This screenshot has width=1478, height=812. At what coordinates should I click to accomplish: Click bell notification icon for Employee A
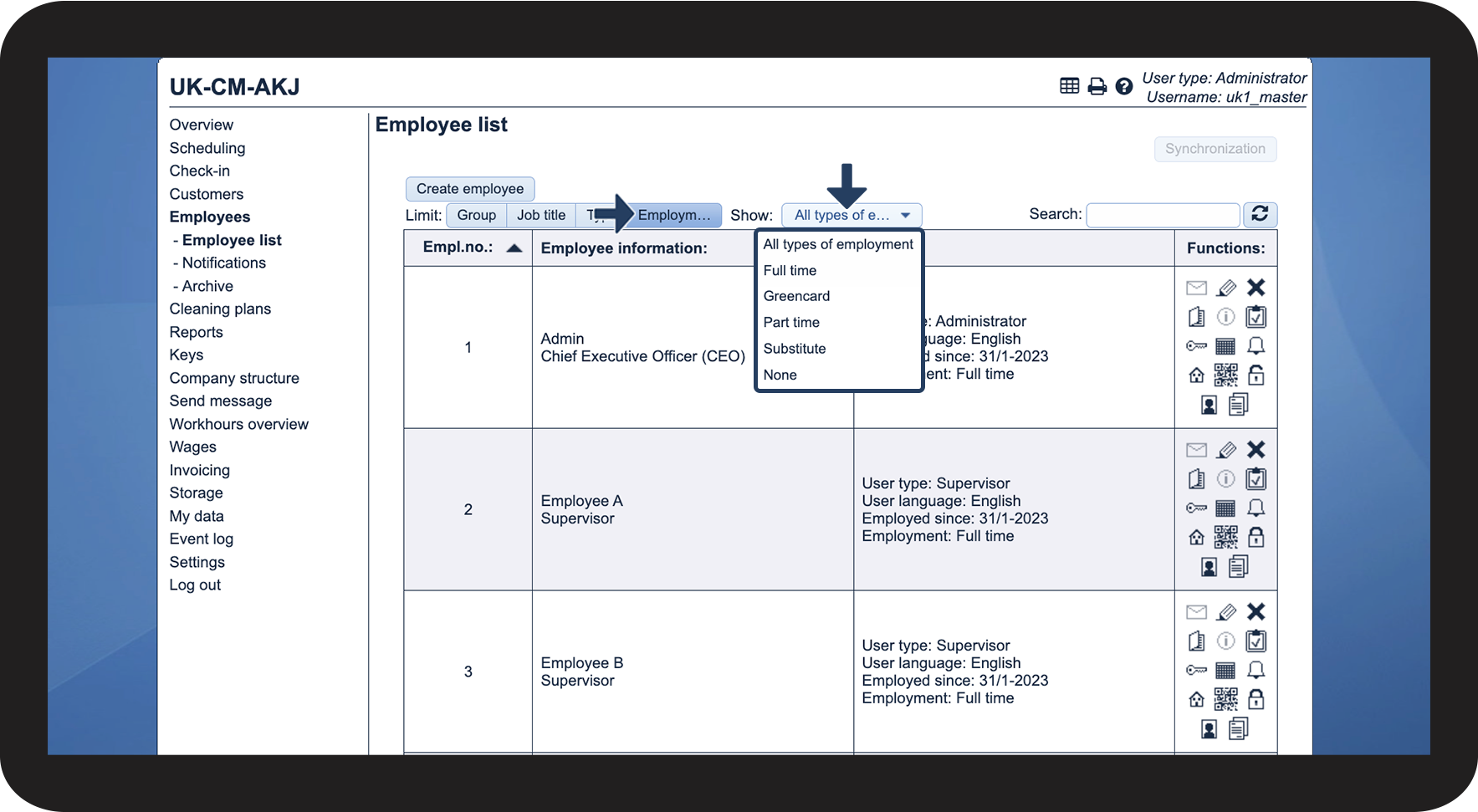tap(1256, 508)
